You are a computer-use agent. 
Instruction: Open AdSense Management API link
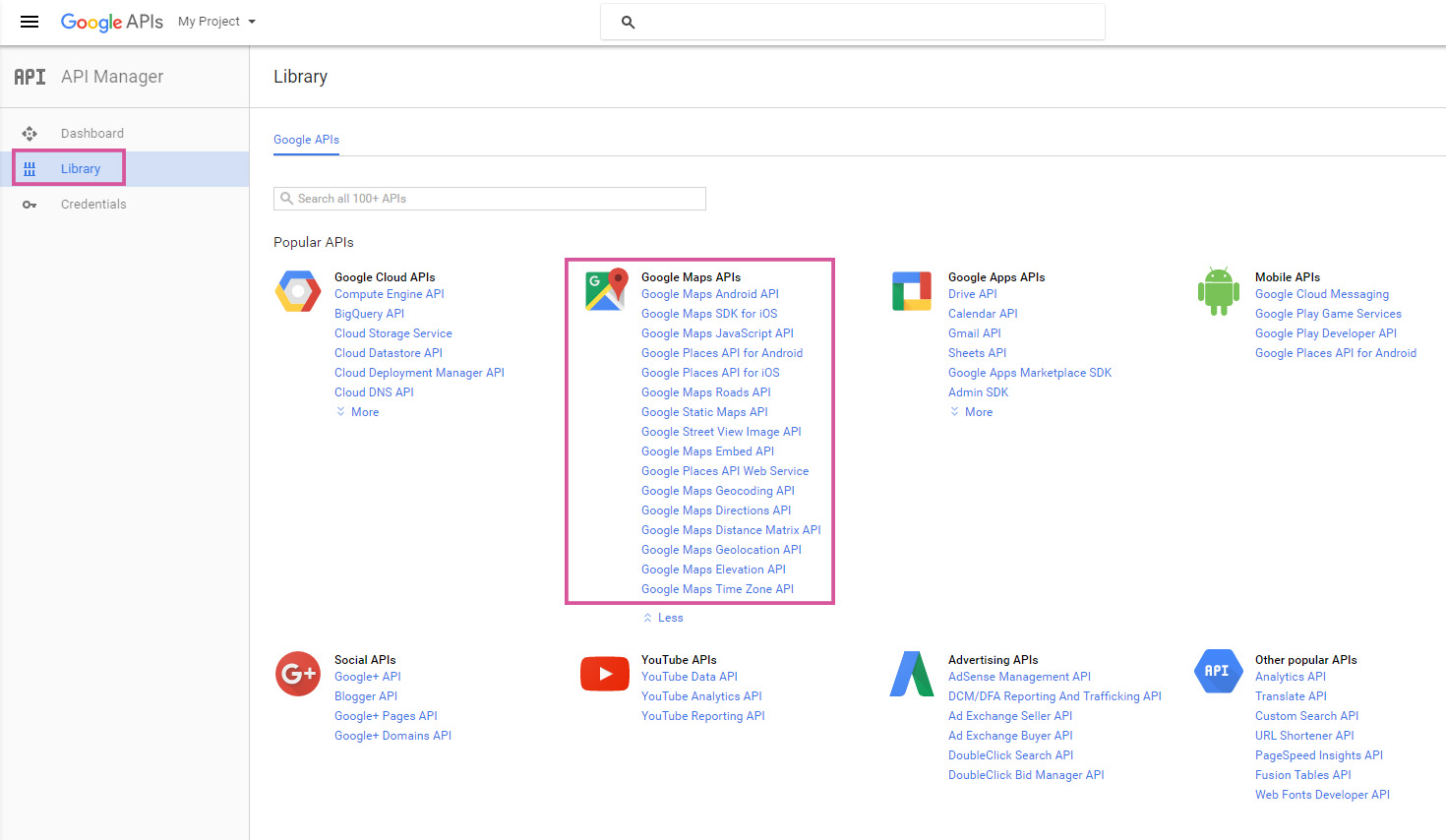pyautogui.click(x=1019, y=677)
